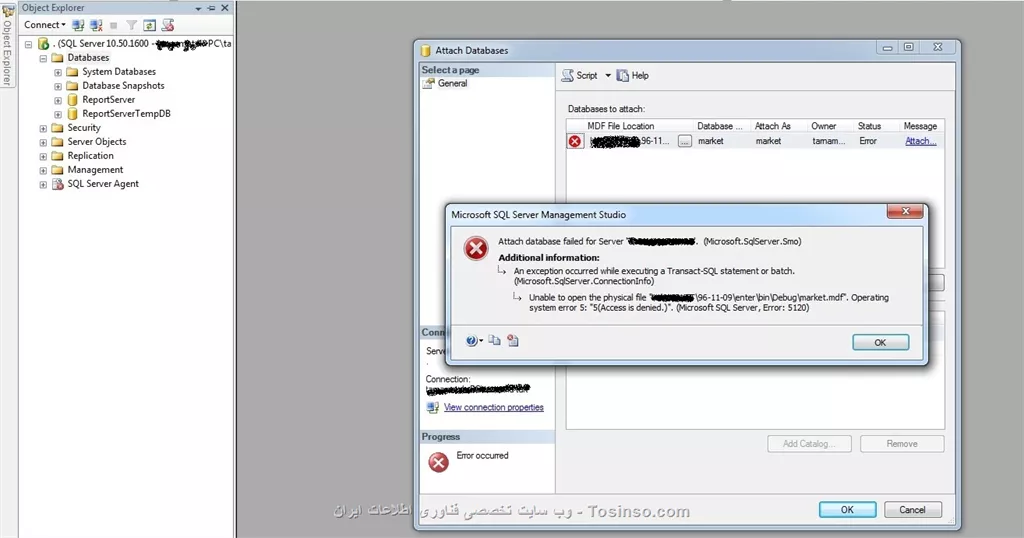The image size is (1024, 538).
Task: Click the Connect Object Explorer toolbar icon
Action: coord(78,25)
